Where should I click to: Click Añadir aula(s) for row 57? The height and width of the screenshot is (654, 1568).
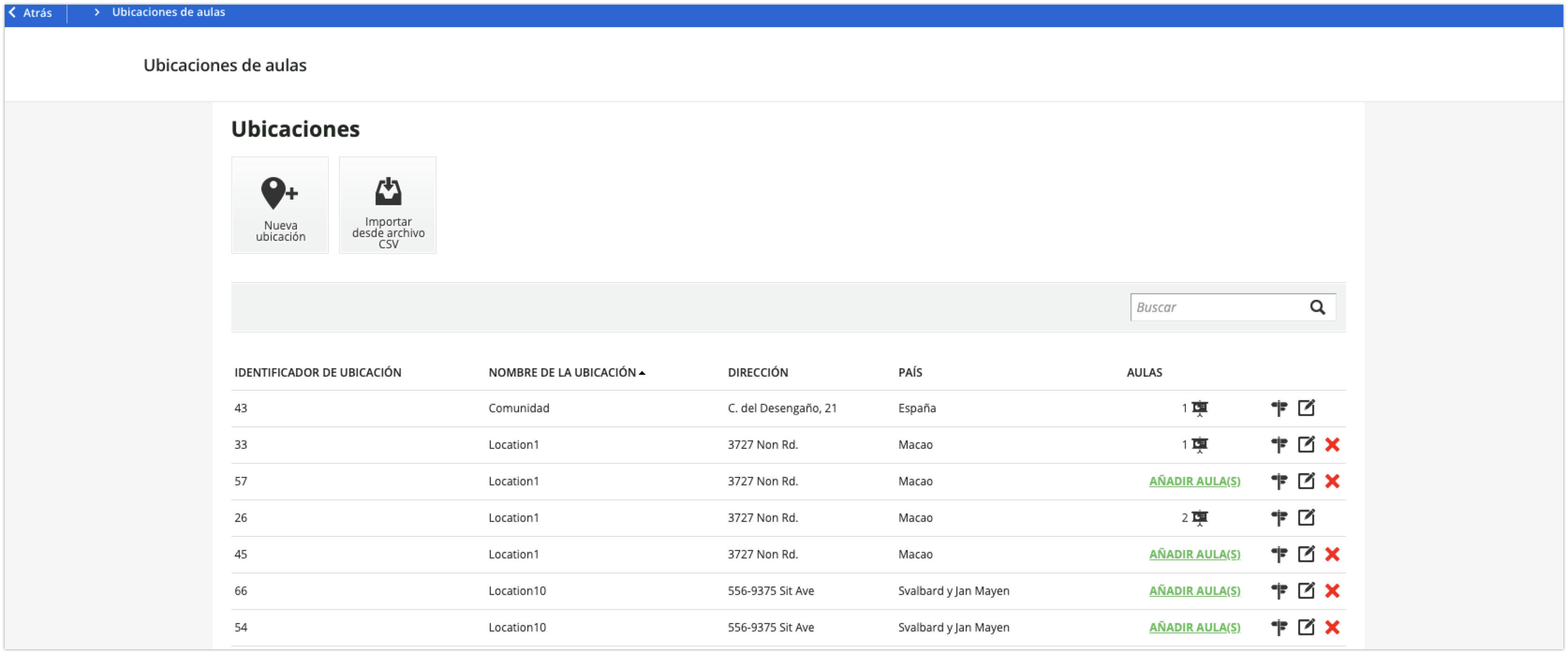(x=1194, y=481)
